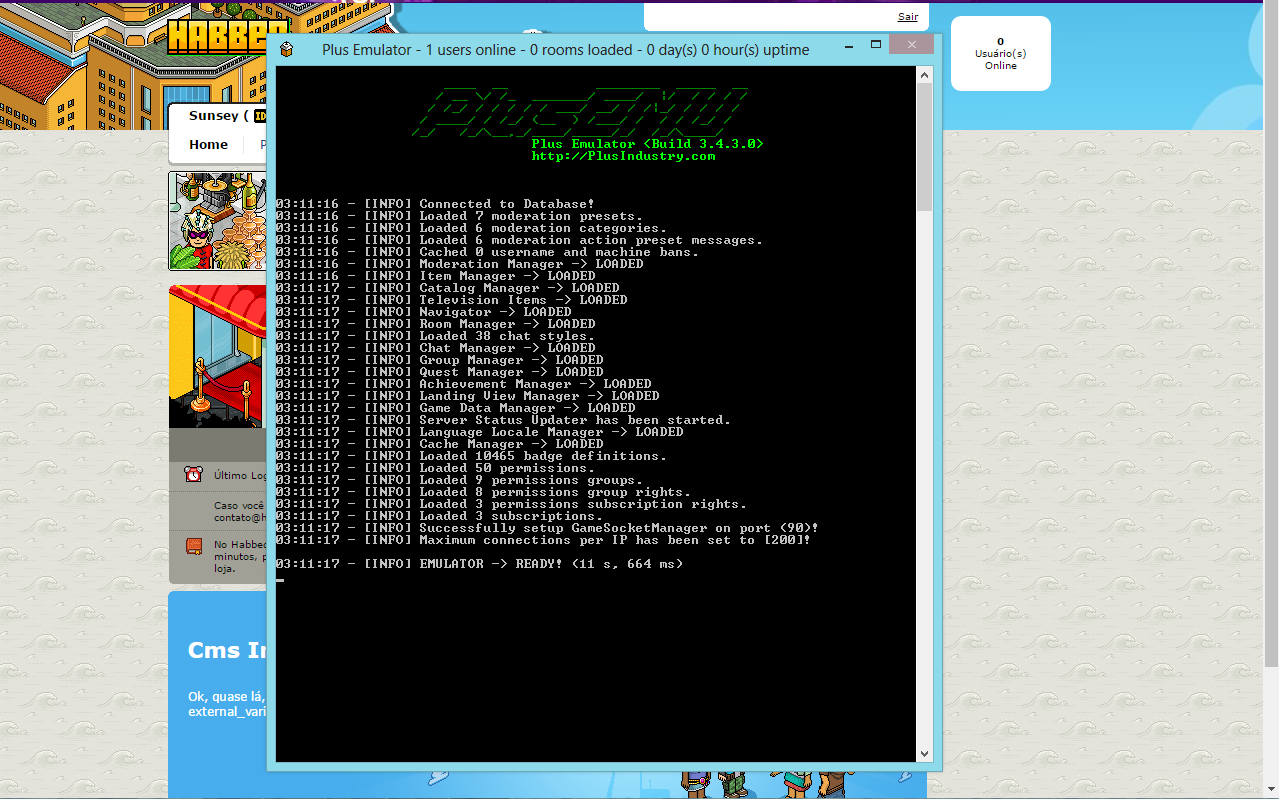Click 'Achievement Manager -> LOADED' line
The width and height of the screenshot is (1279, 799).
463,384
